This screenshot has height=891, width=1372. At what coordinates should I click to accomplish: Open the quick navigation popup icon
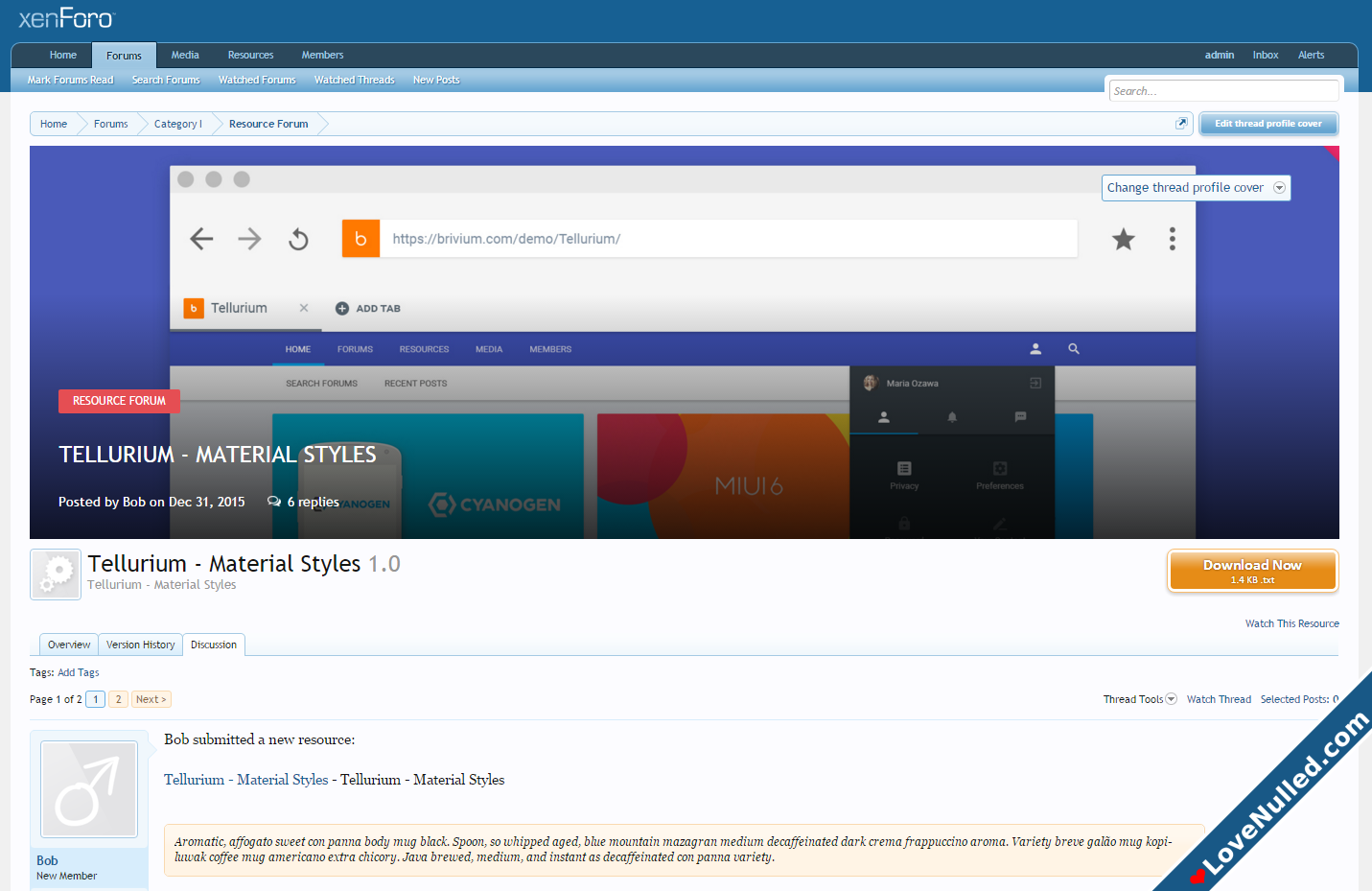click(1181, 124)
